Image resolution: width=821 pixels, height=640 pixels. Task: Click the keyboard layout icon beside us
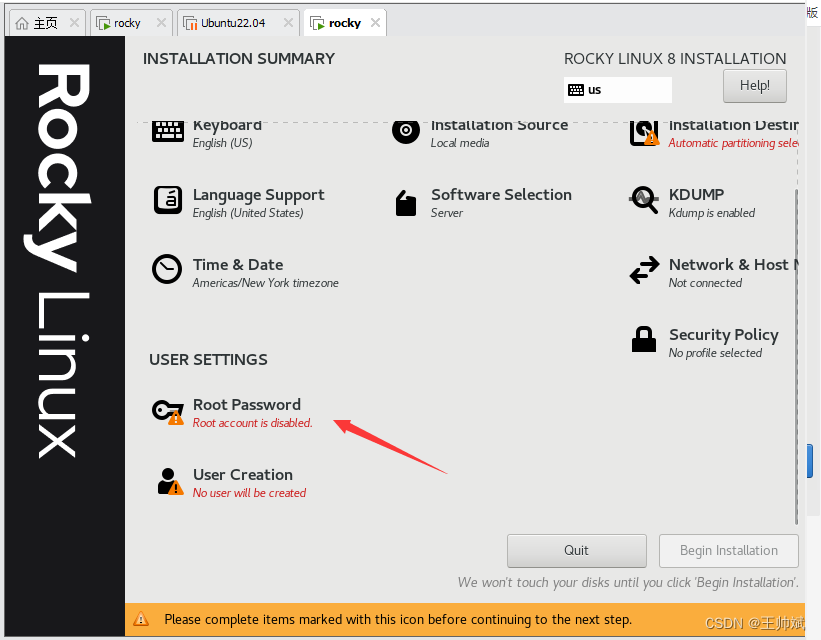(x=576, y=90)
